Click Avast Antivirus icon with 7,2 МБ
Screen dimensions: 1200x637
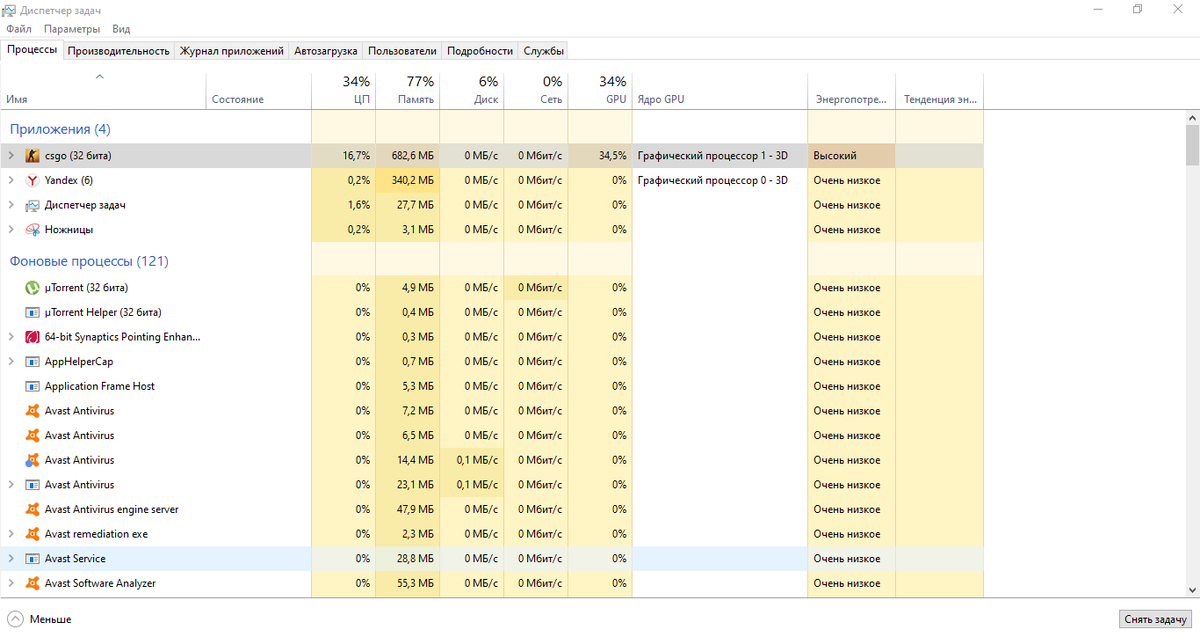[x=32, y=411]
